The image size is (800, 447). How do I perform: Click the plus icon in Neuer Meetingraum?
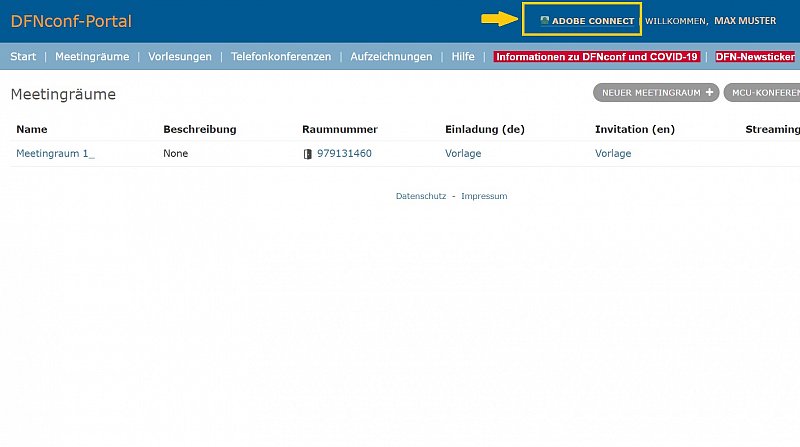point(709,92)
